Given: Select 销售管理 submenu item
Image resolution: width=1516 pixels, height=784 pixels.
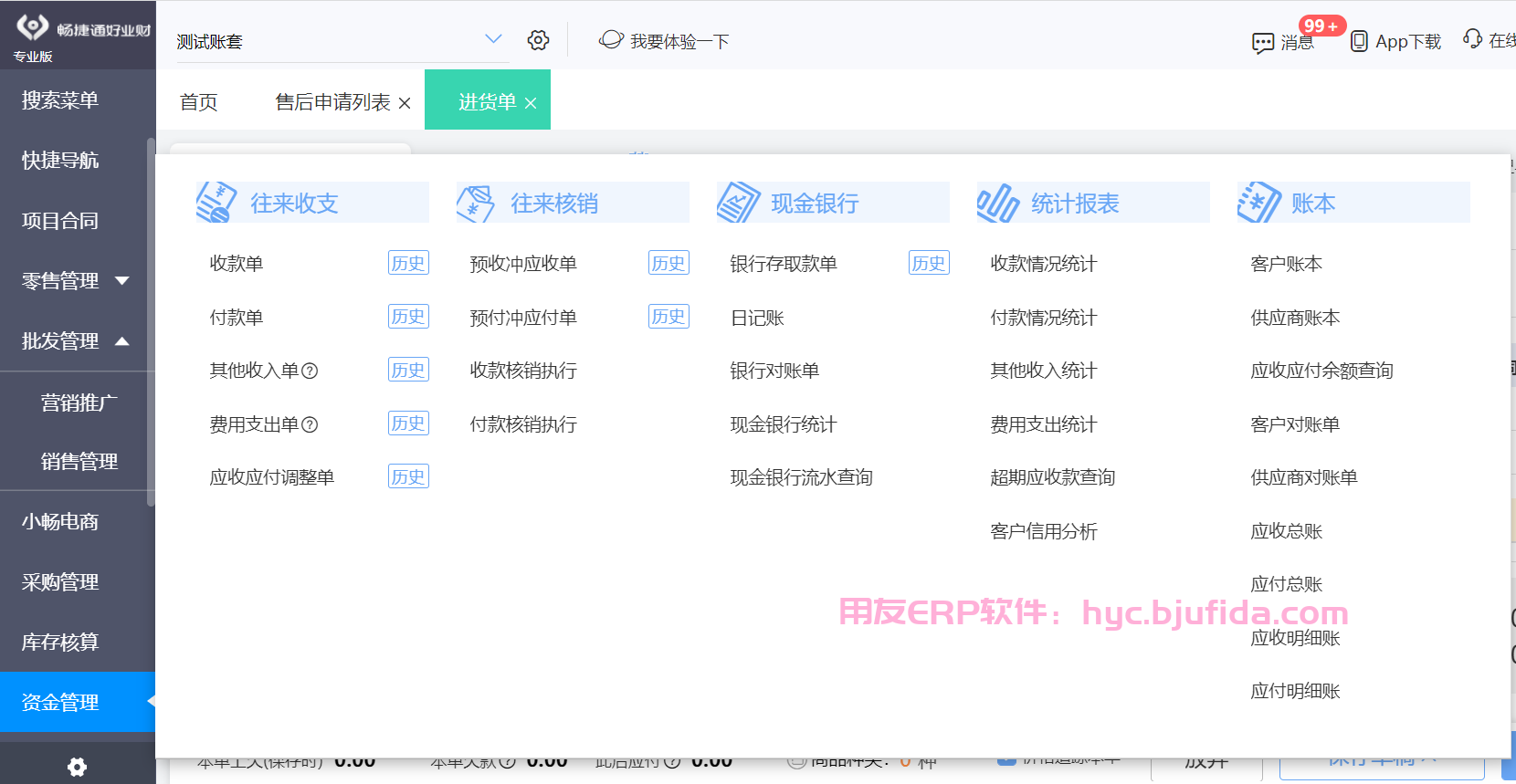Looking at the screenshot, I should point(79,462).
